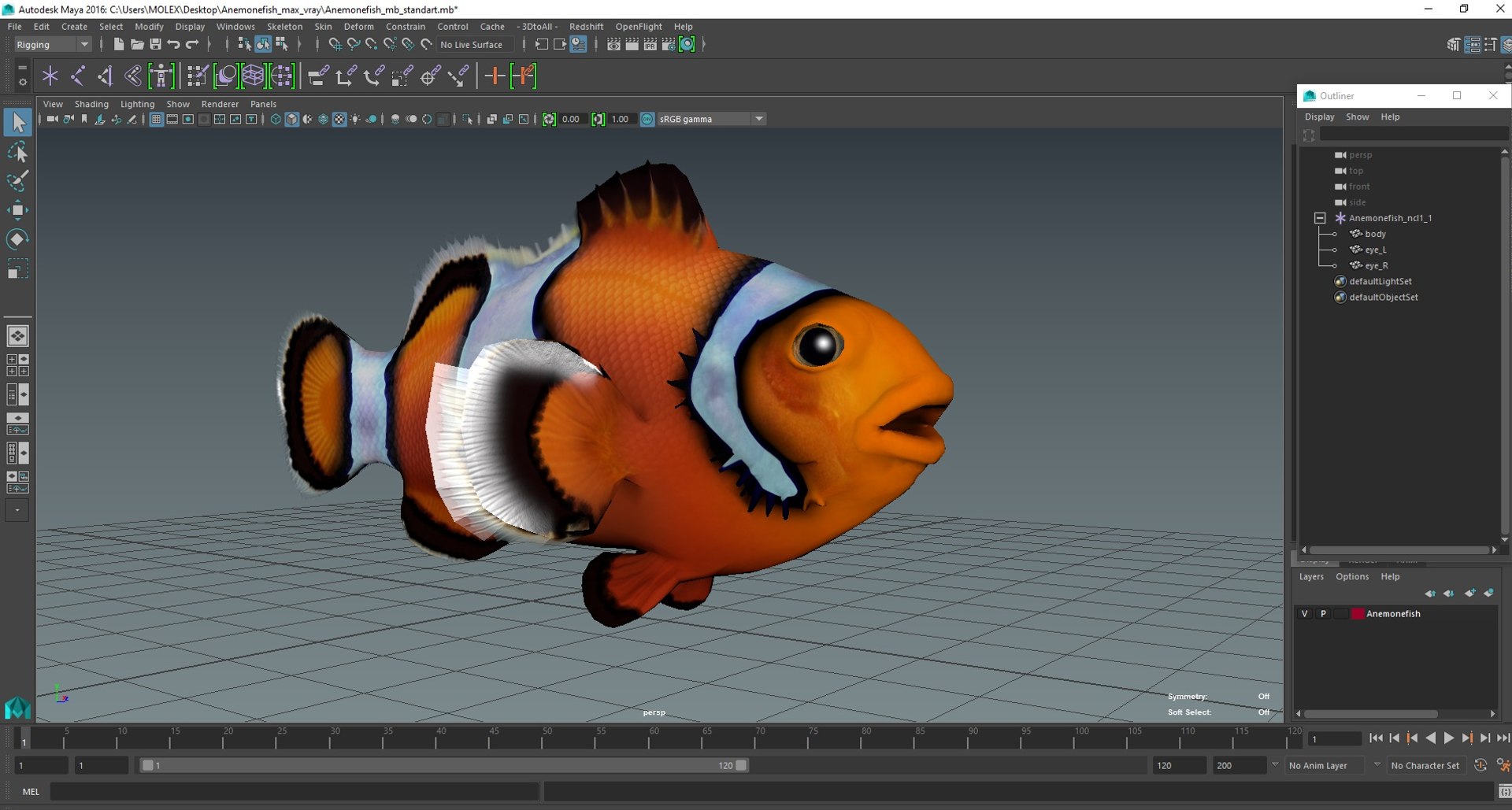Toggle the gamma view transform icon
This screenshot has width=1512, height=810.
(x=647, y=119)
